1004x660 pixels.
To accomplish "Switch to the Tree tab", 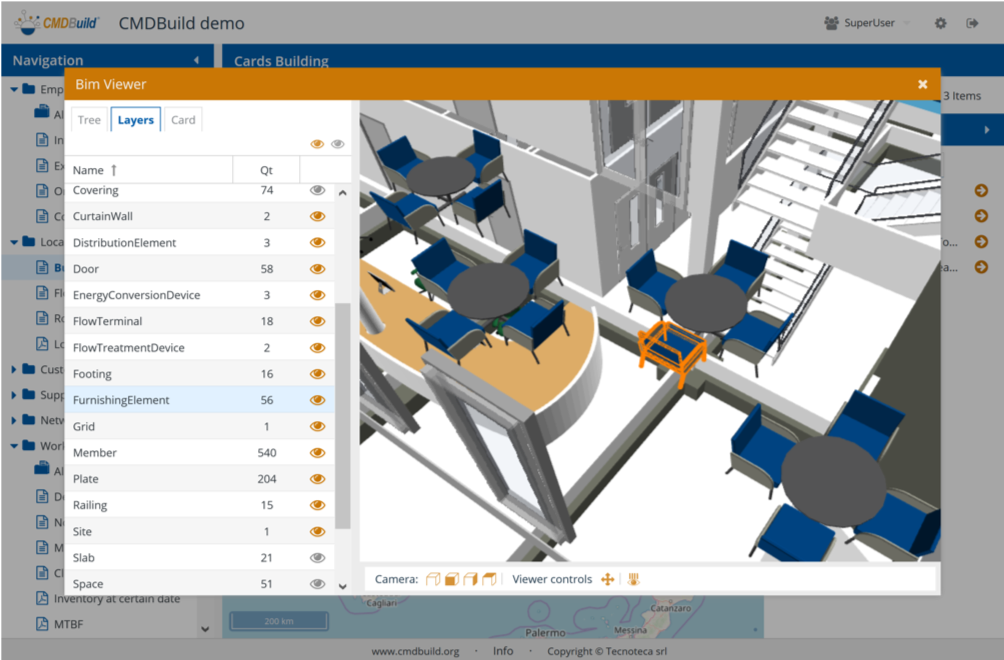I will pos(89,120).
